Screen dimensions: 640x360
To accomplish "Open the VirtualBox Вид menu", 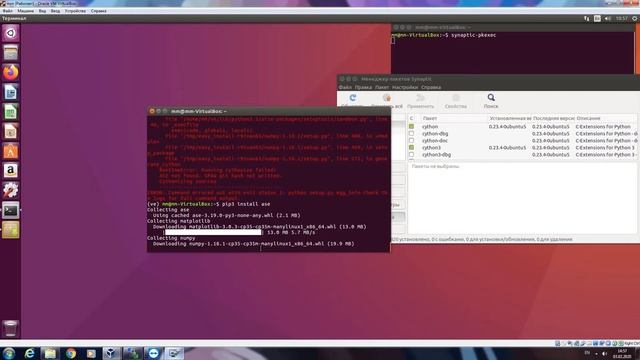I will (42, 11).
